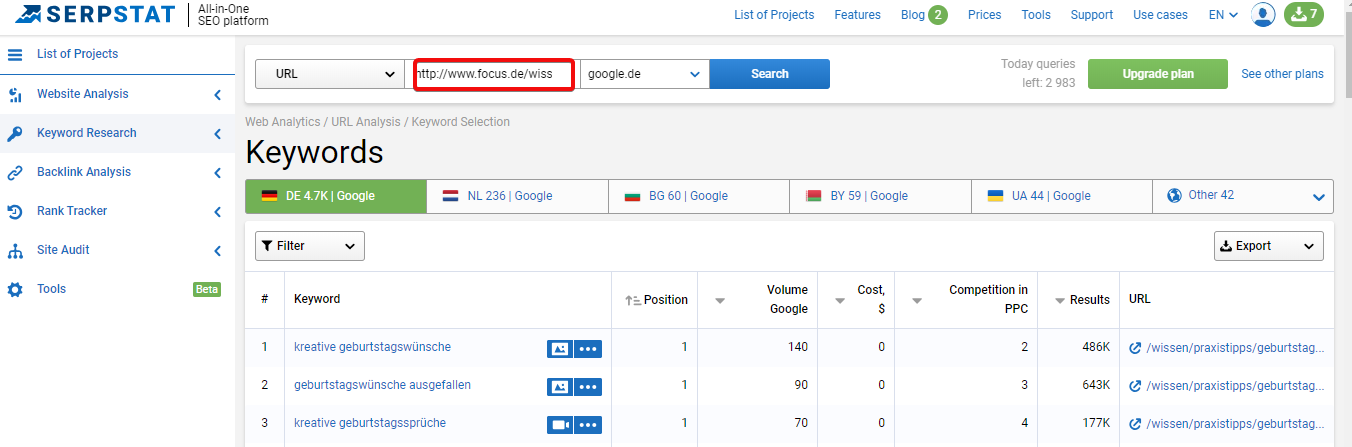Click the Backlink Analysis chain icon
1352x447 pixels.
(15, 172)
